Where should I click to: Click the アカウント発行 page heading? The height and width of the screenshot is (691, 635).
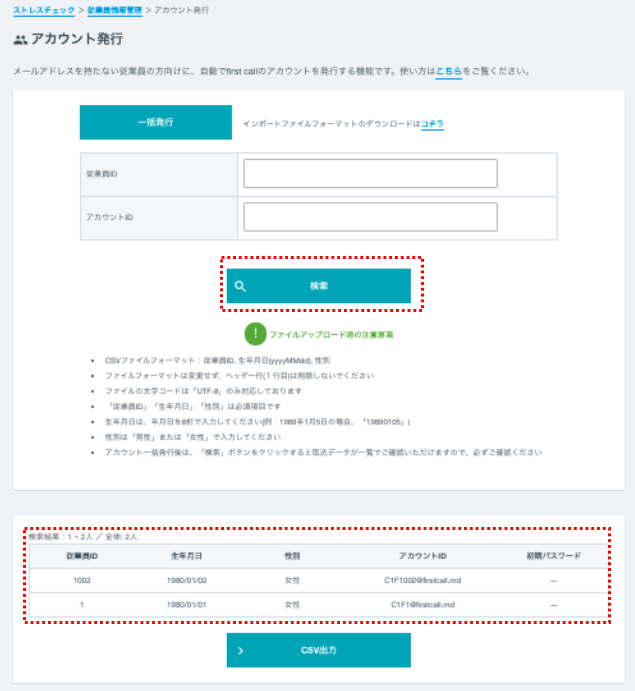click(x=77, y=39)
